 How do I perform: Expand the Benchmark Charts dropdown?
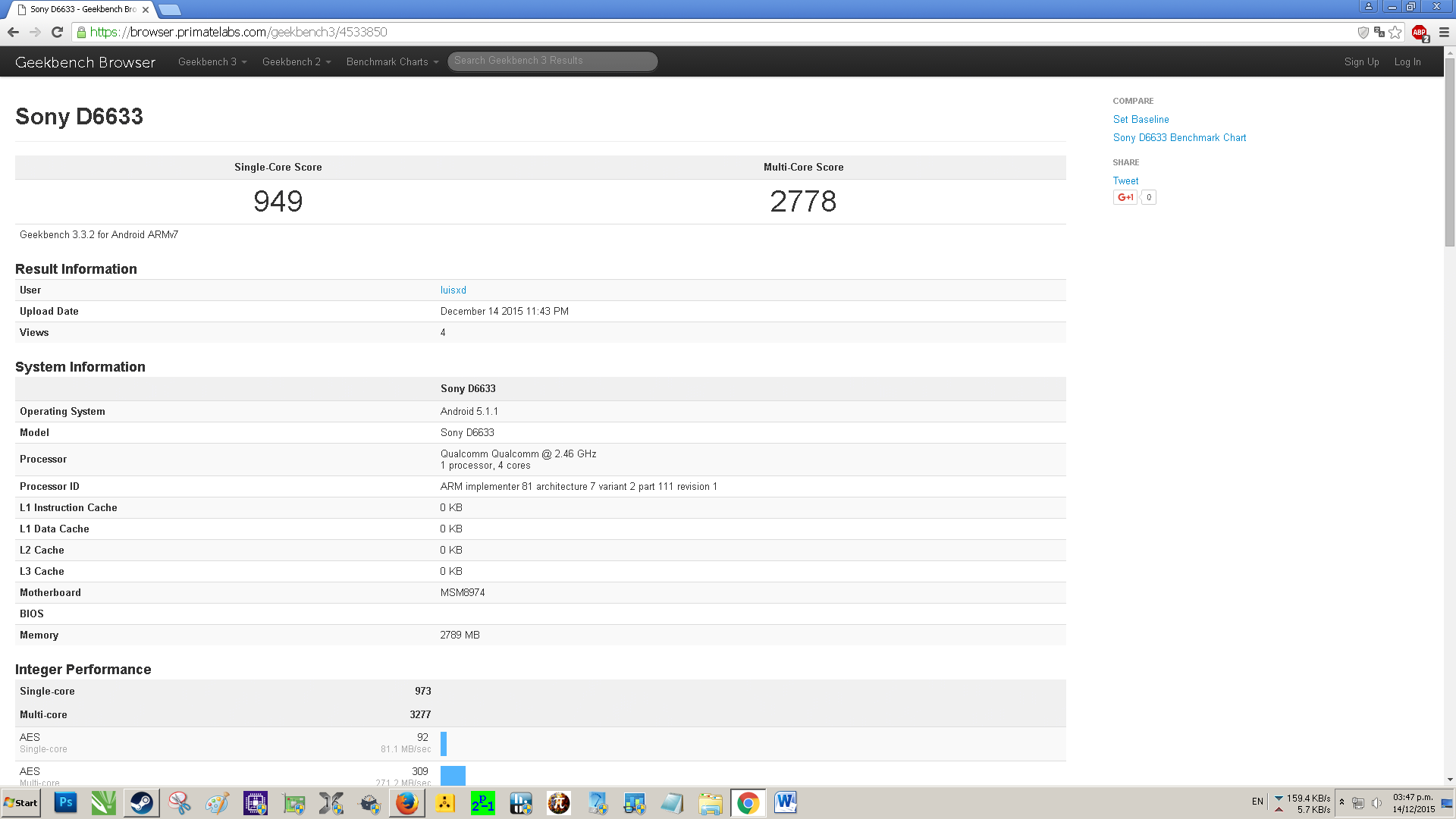pos(392,62)
